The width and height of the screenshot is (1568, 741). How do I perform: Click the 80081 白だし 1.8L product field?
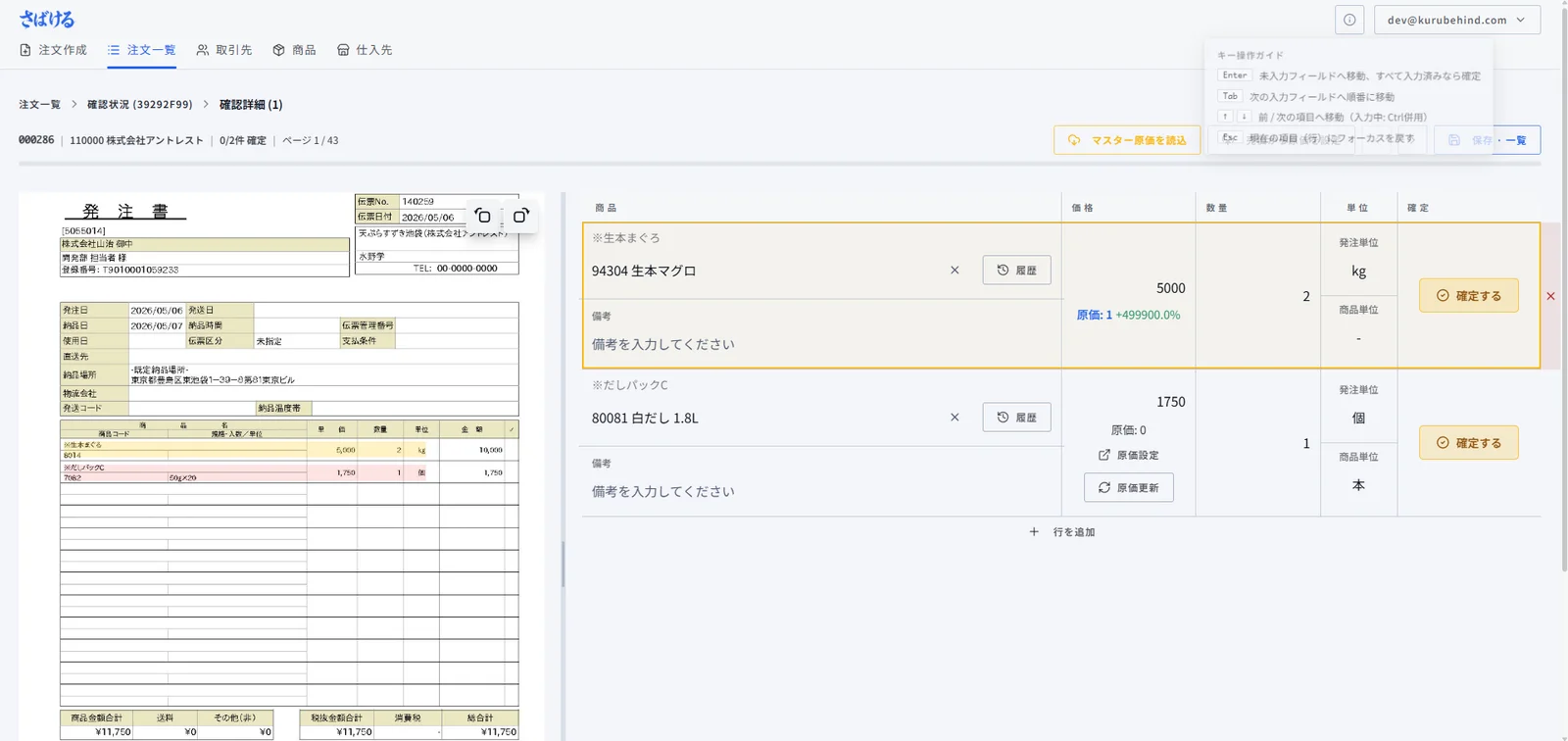point(764,418)
